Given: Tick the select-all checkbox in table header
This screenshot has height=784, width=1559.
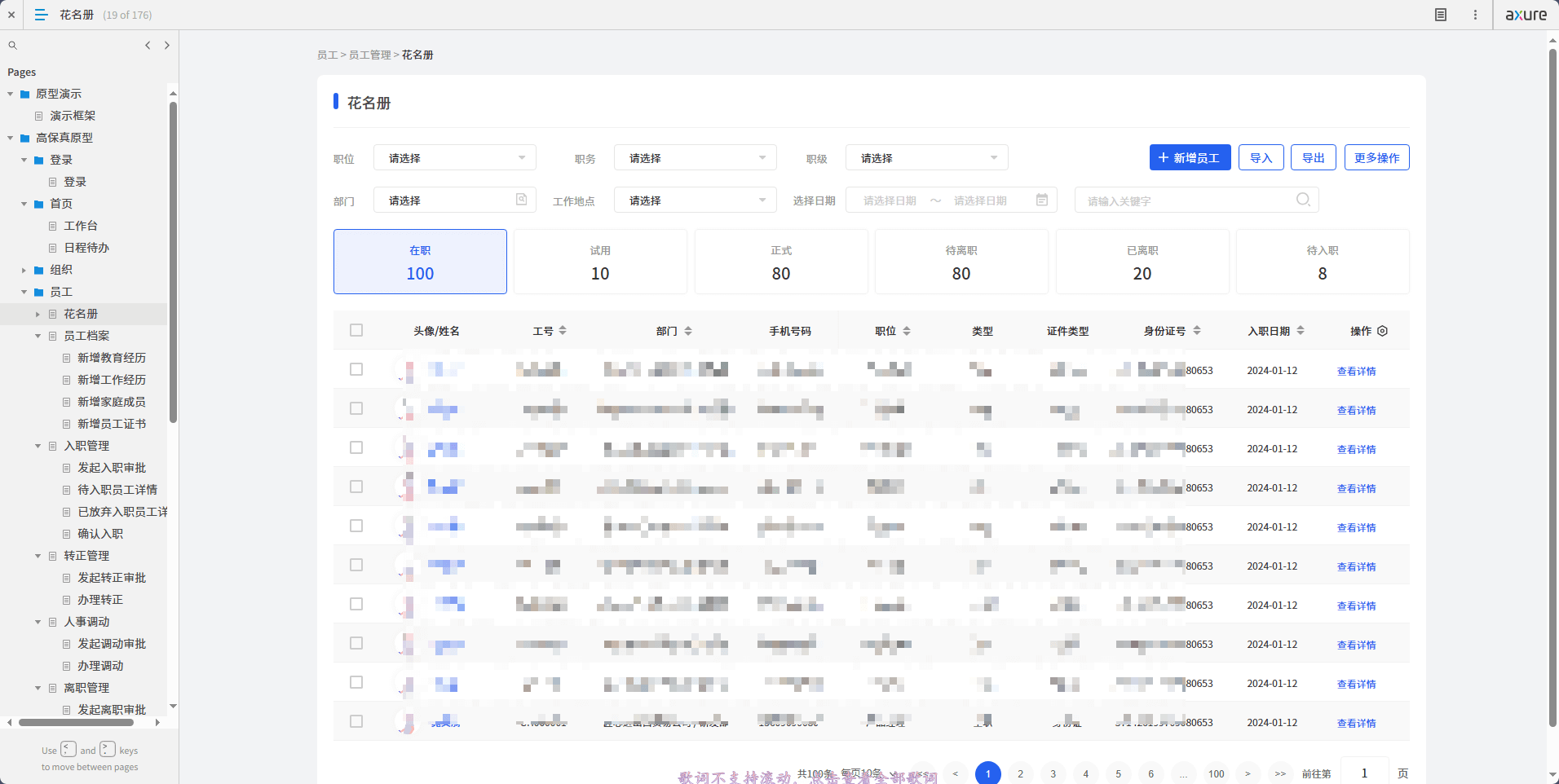Looking at the screenshot, I should [356, 330].
